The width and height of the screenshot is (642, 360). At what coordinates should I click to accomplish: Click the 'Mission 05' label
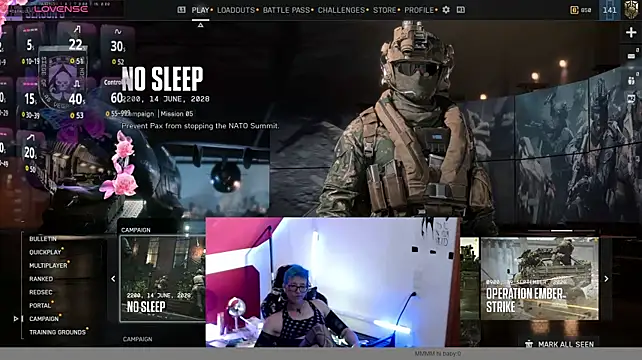click(x=176, y=114)
